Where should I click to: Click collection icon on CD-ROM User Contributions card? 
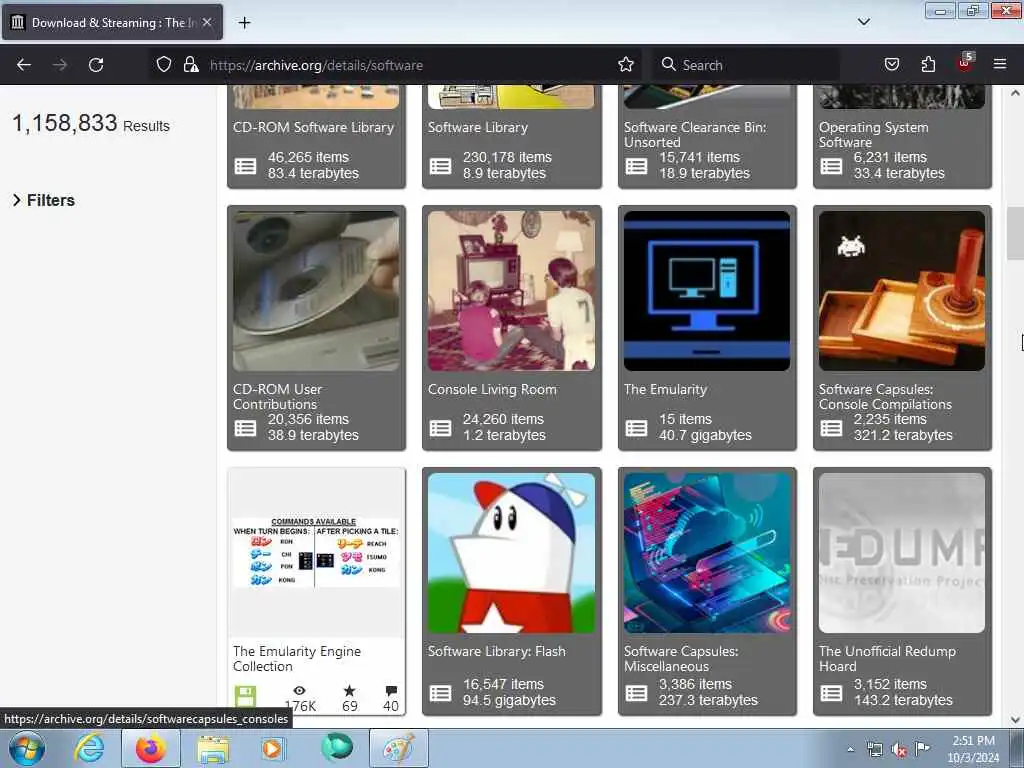(246, 428)
